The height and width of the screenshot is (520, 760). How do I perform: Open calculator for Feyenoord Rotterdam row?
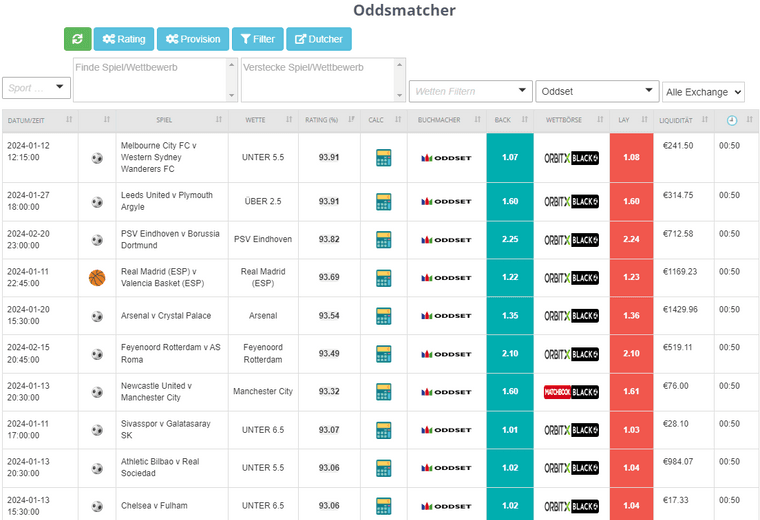[383, 354]
